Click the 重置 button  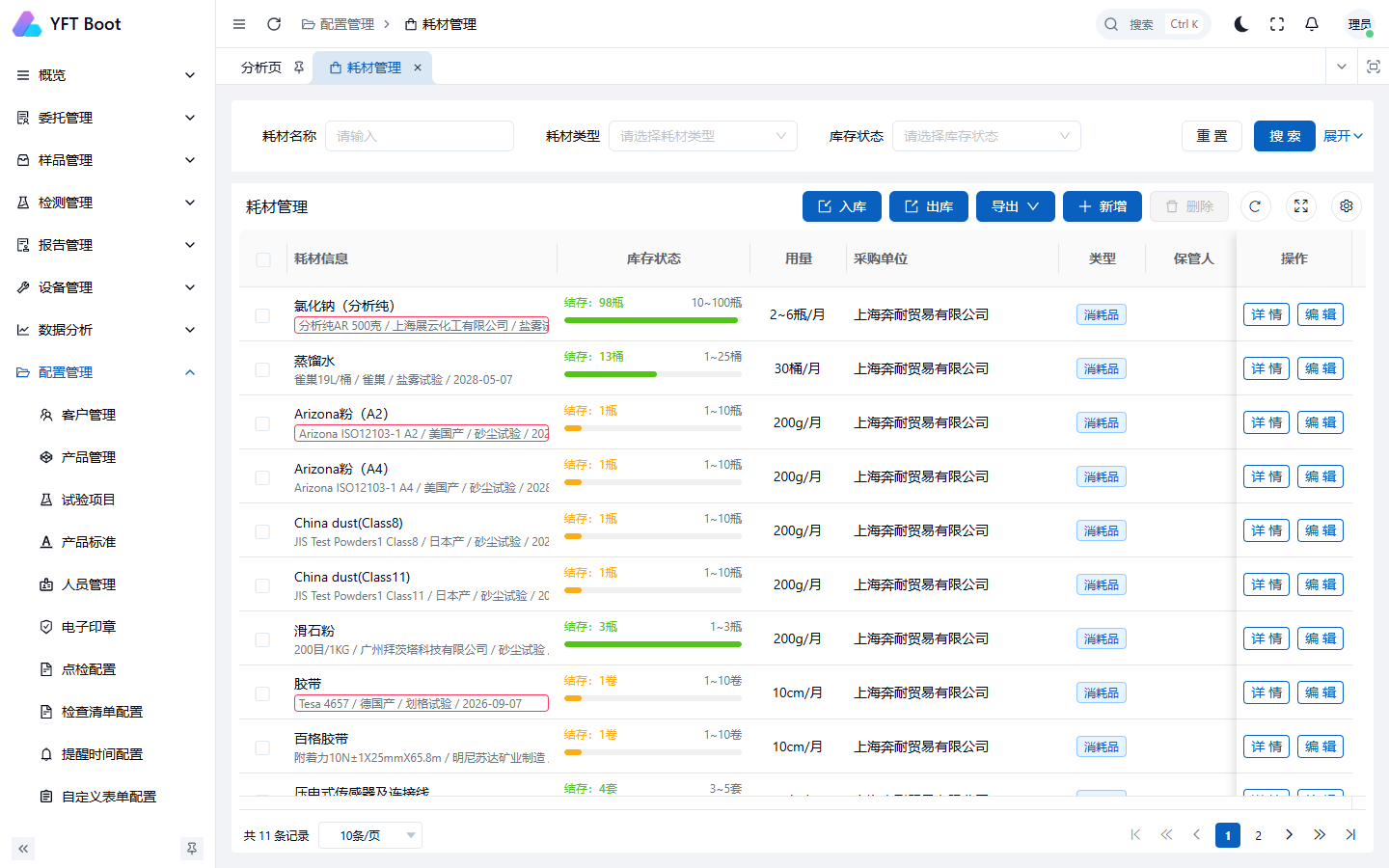pos(1212,136)
